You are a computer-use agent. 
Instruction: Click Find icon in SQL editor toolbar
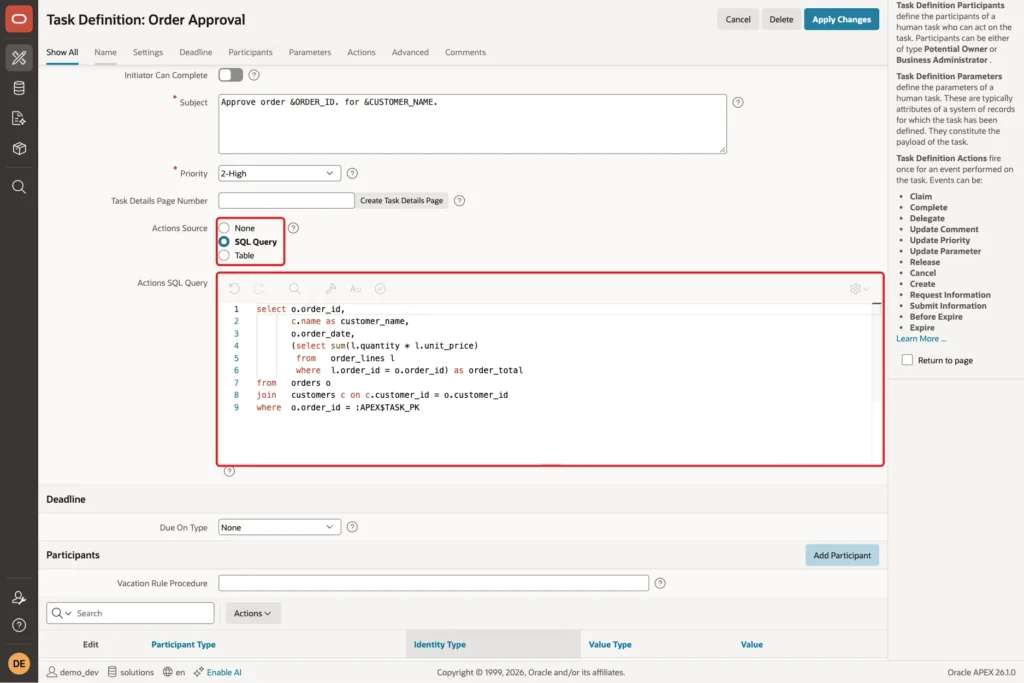[295, 289]
